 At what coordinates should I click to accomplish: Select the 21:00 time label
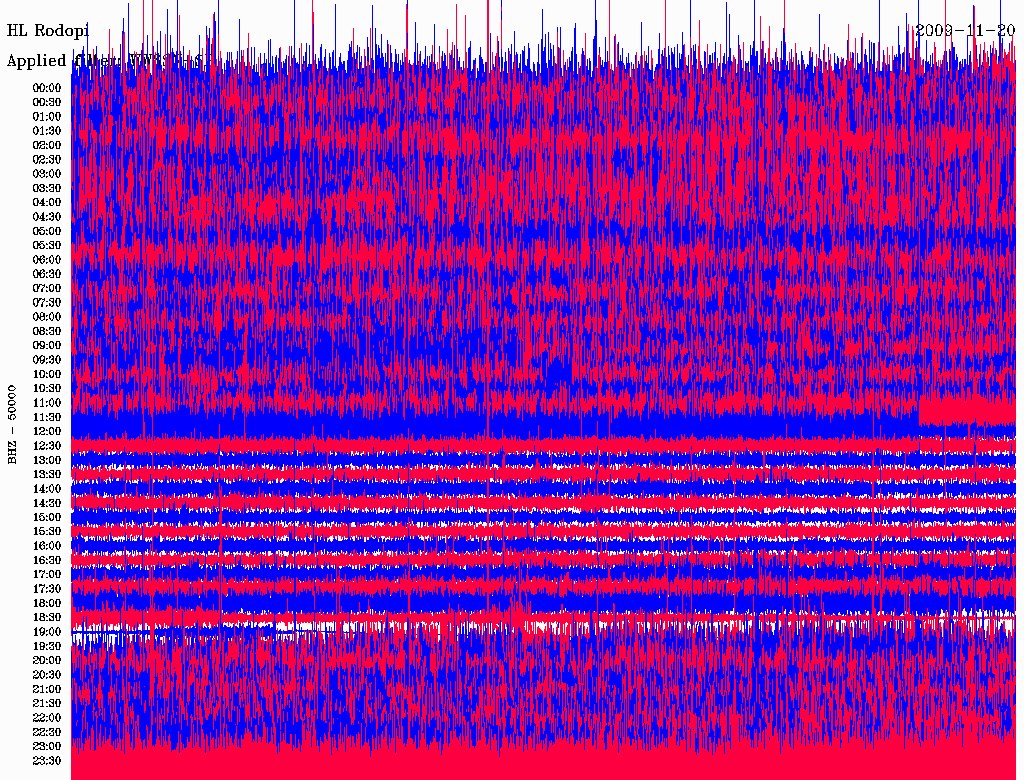tap(47, 689)
